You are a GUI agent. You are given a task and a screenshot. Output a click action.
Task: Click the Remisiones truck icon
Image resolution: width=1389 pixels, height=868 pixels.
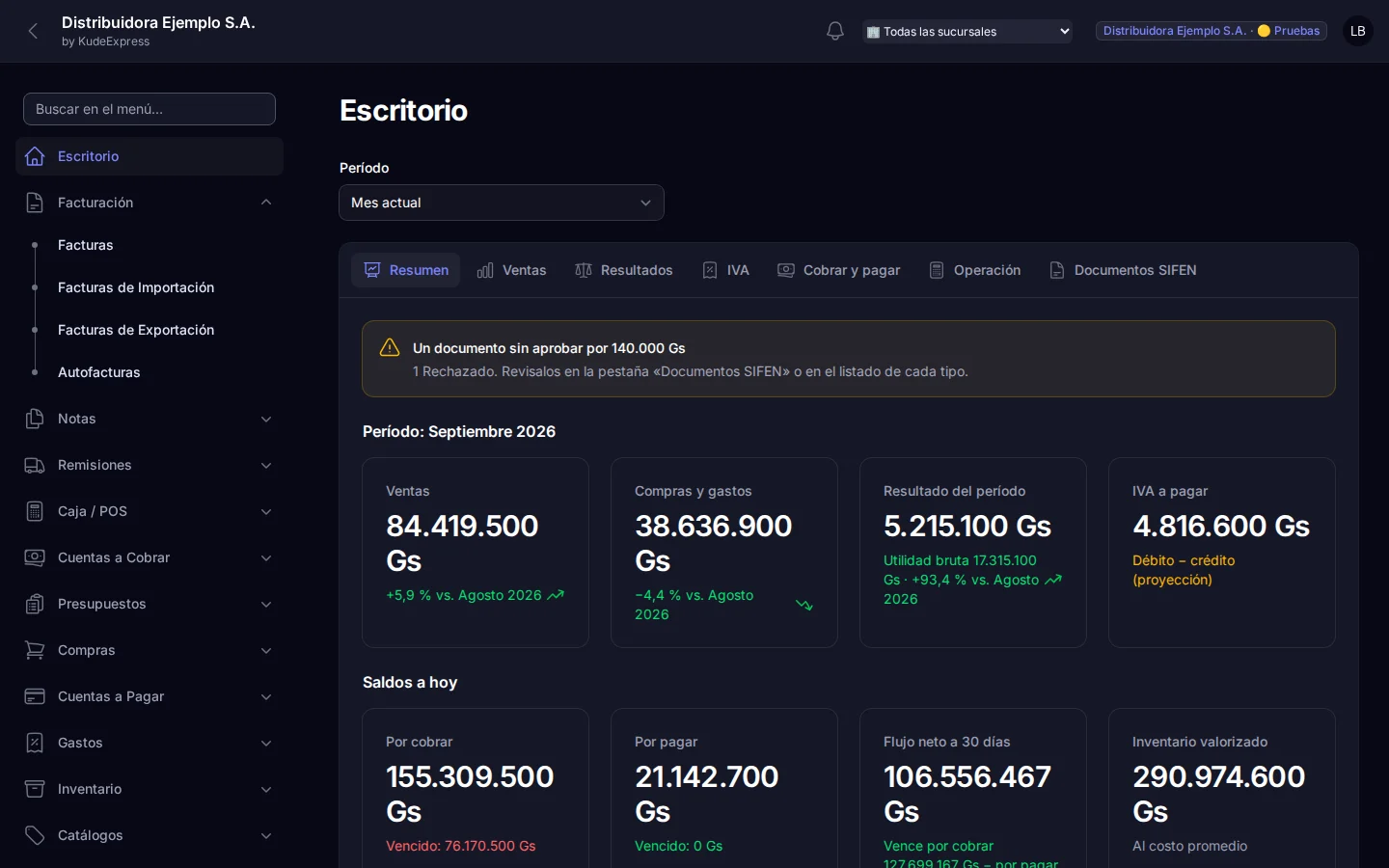[35, 465]
